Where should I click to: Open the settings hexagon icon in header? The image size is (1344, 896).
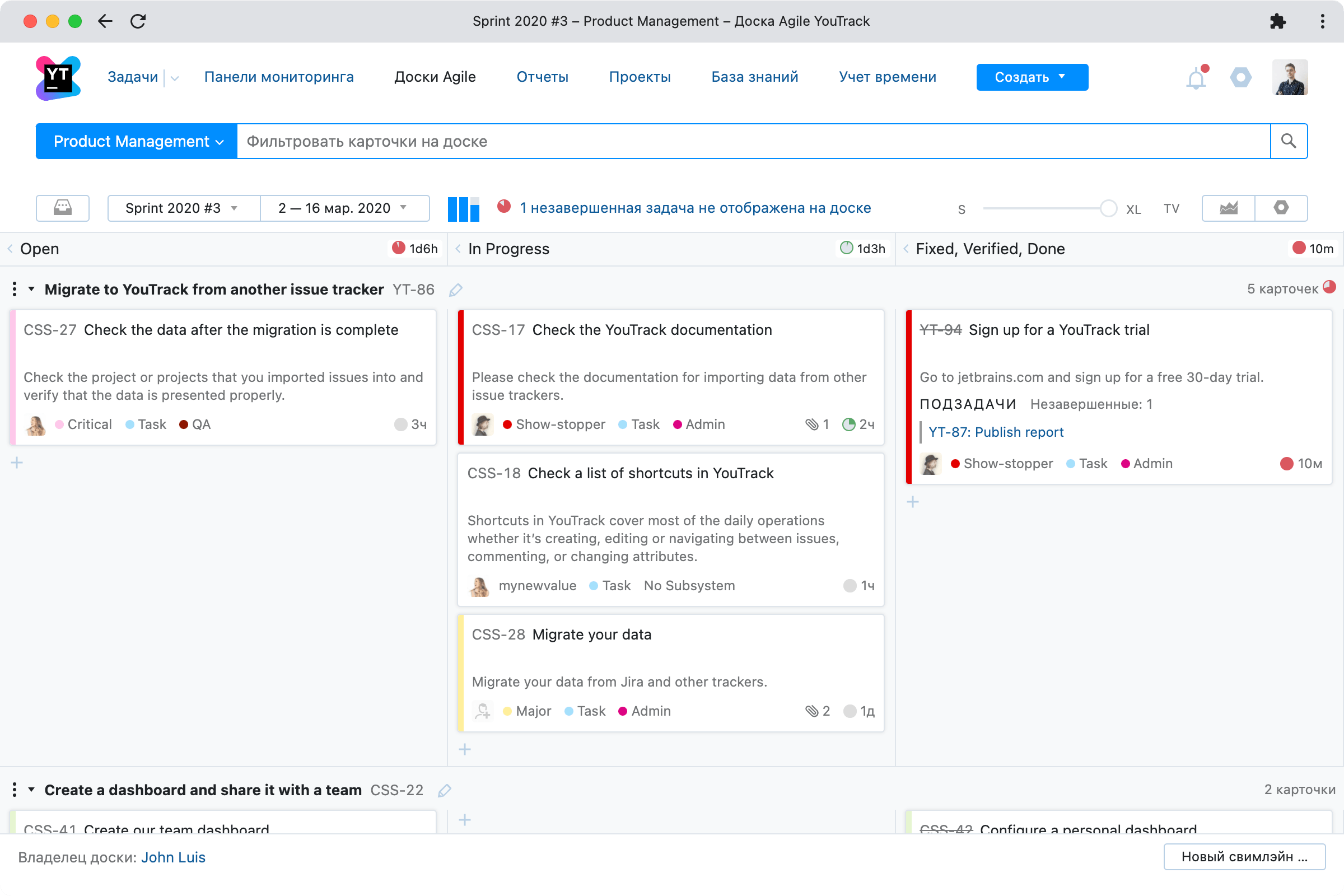[x=1240, y=78]
